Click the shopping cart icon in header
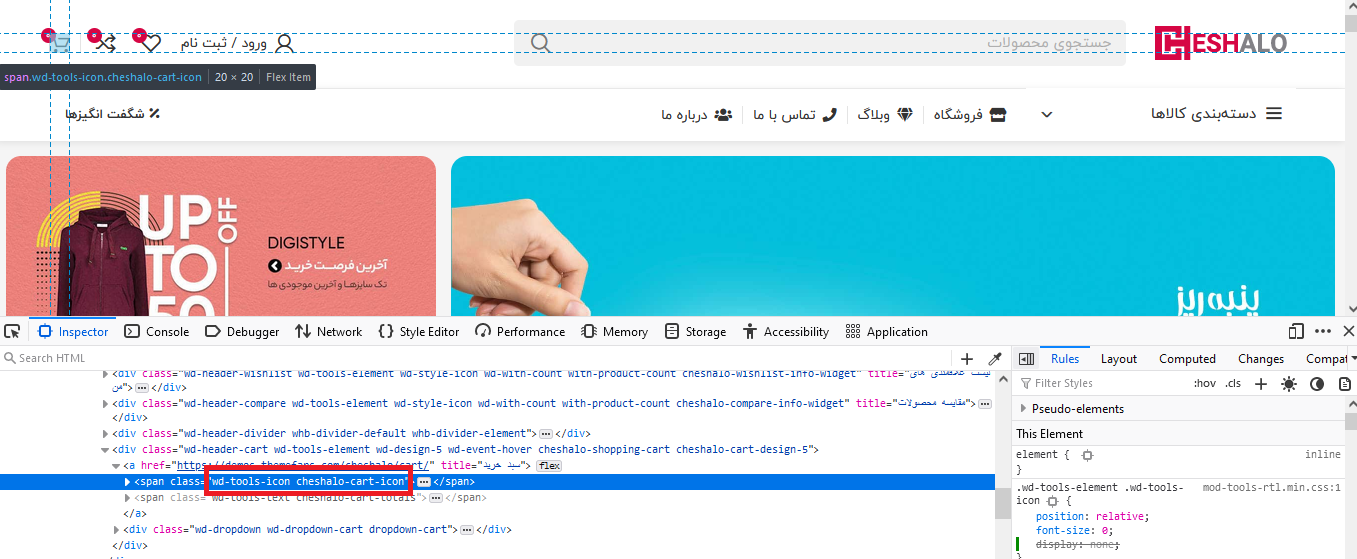Viewport: 1357px width, 559px height. [x=61, y=44]
